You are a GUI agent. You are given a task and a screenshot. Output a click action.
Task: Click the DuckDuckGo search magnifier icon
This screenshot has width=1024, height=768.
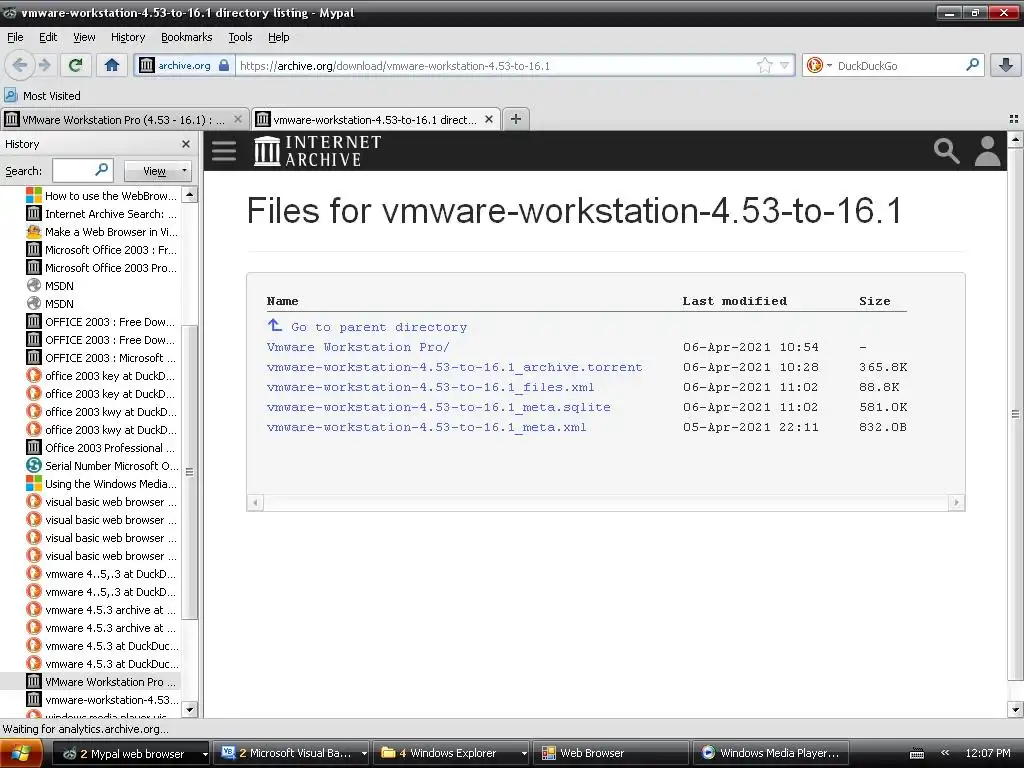(972, 65)
